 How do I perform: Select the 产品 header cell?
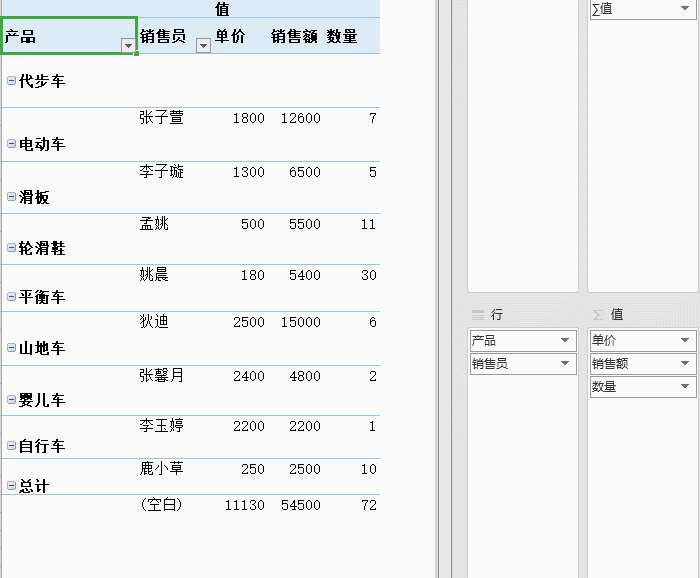(69, 36)
